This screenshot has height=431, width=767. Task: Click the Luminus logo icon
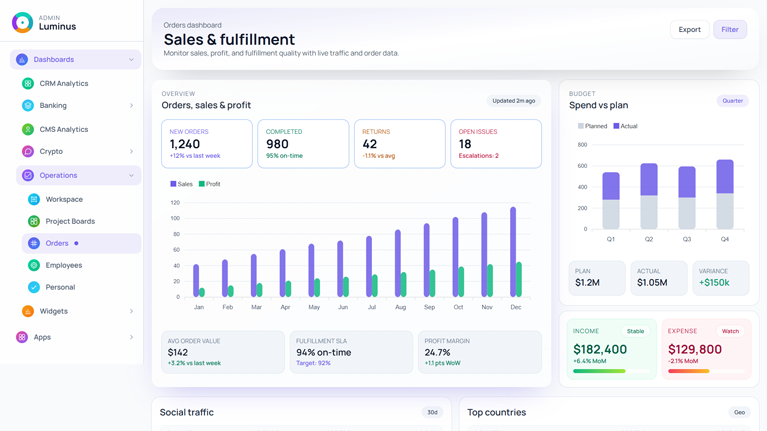(22, 22)
